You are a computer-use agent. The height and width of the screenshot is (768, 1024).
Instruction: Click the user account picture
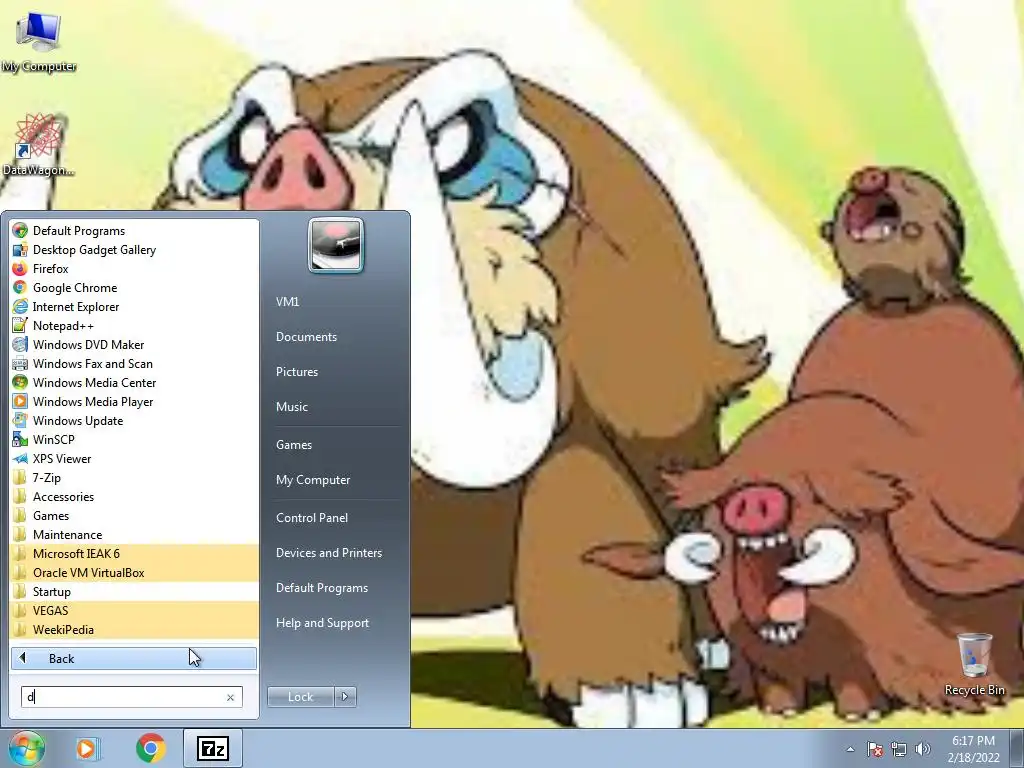tap(336, 245)
